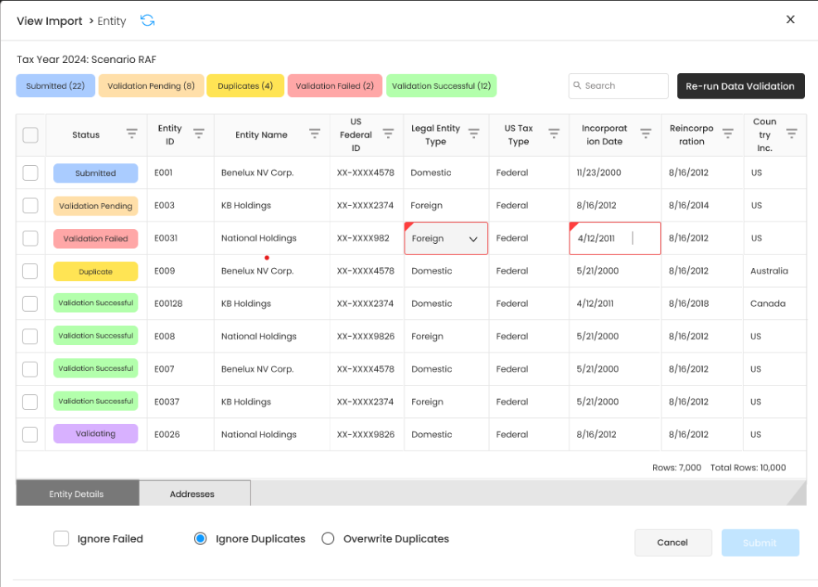Click the Total Rows: 10,000 label
This screenshot has height=587, width=818.
pyautogui.click(x=748, y=468)
